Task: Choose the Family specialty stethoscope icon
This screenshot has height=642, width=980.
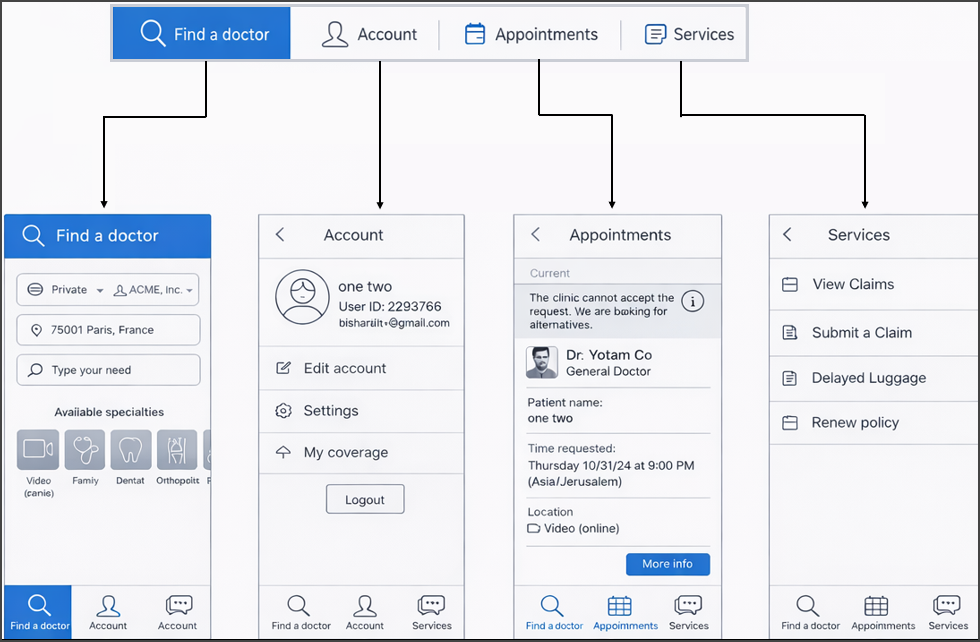Action: 85,450
